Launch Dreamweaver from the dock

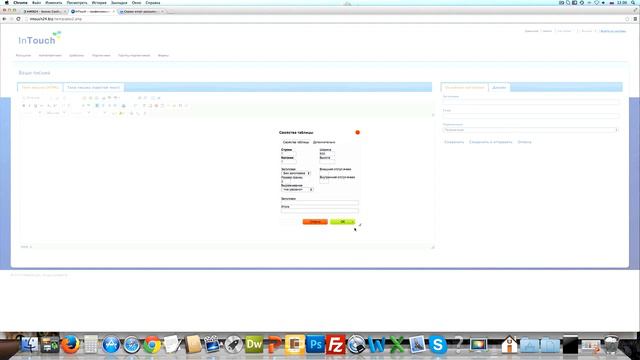[254, 345]
